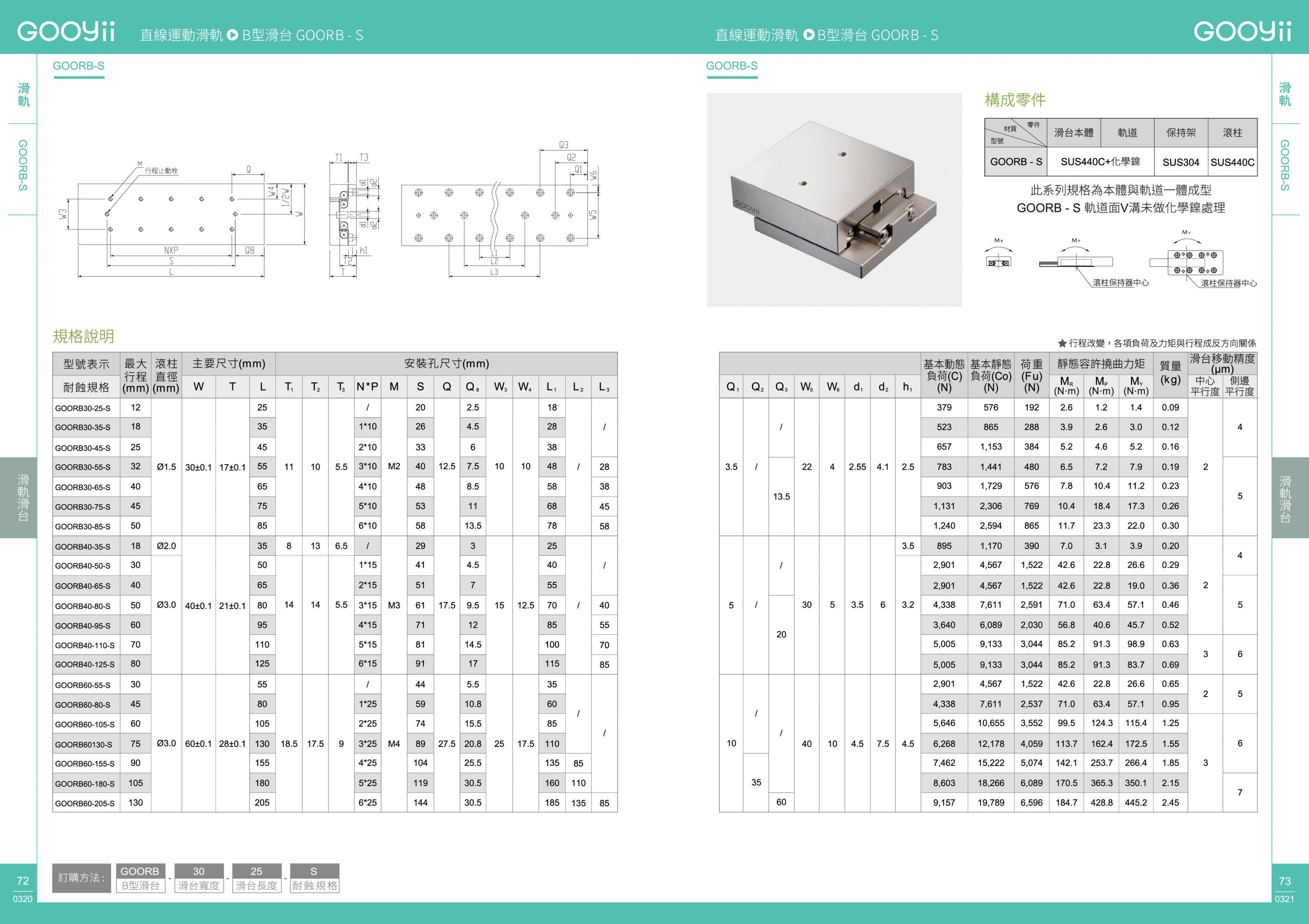1309x924 pixels.
Task: Click page number 73
Action: pos(1285,881)
